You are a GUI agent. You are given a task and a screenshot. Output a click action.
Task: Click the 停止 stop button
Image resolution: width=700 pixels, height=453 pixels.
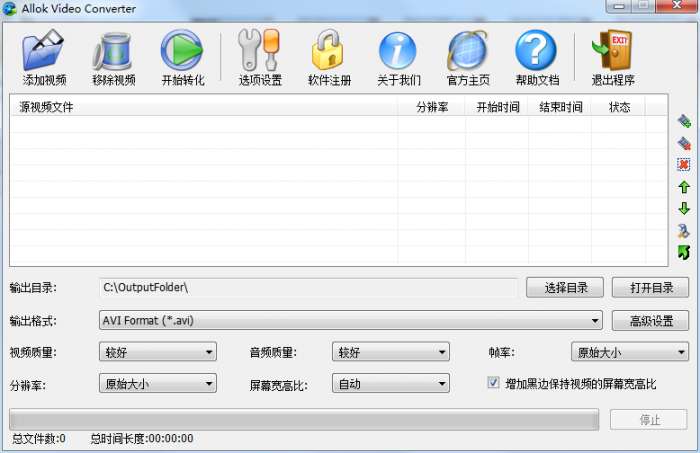pyautogui.click(x=649, y=420)
